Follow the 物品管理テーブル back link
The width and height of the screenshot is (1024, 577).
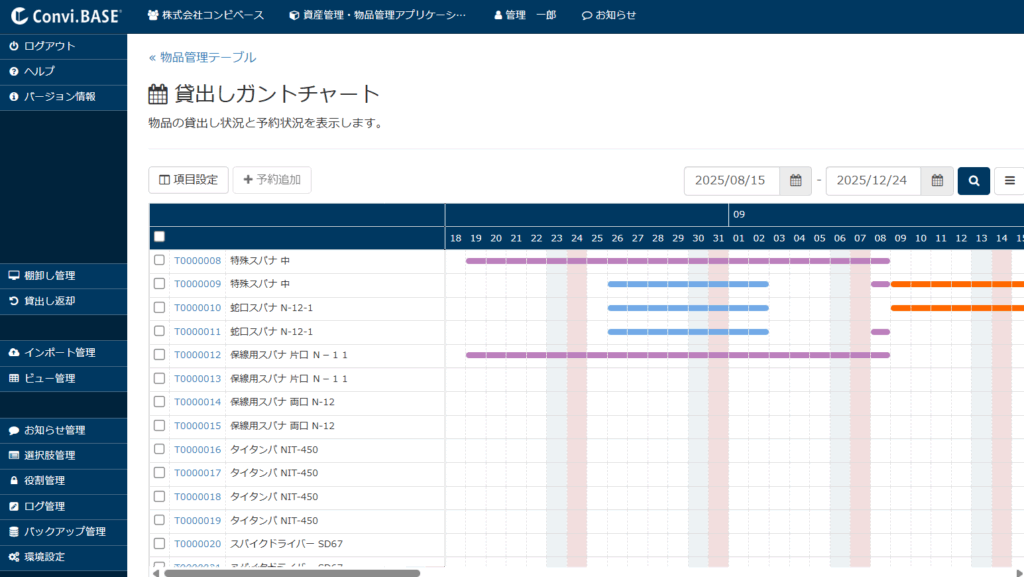(202, 58)
